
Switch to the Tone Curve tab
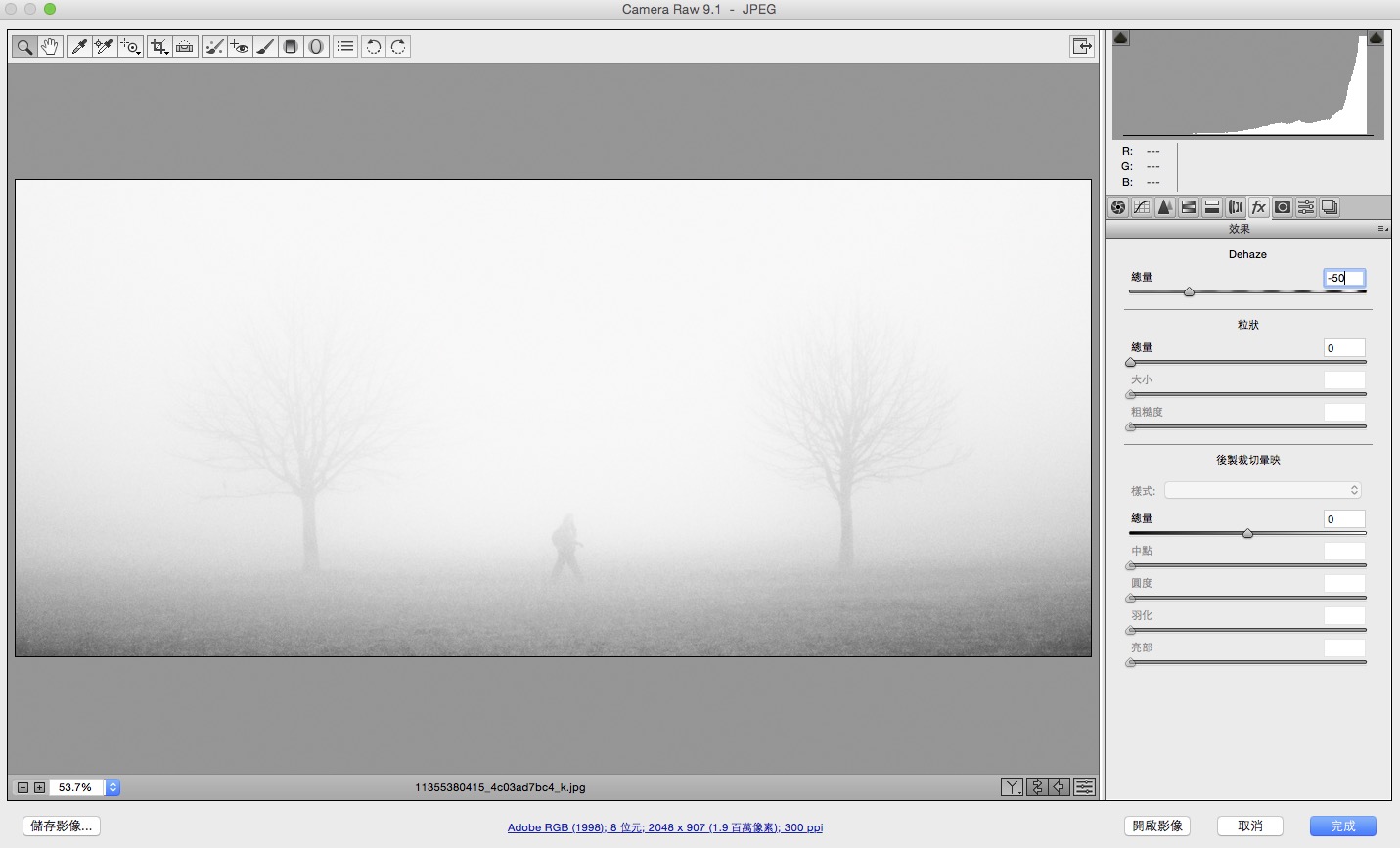1142,207
